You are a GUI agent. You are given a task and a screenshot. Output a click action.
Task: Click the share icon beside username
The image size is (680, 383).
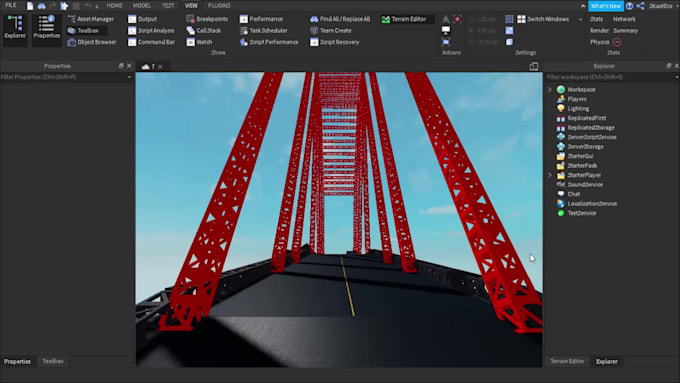(641, 6)
